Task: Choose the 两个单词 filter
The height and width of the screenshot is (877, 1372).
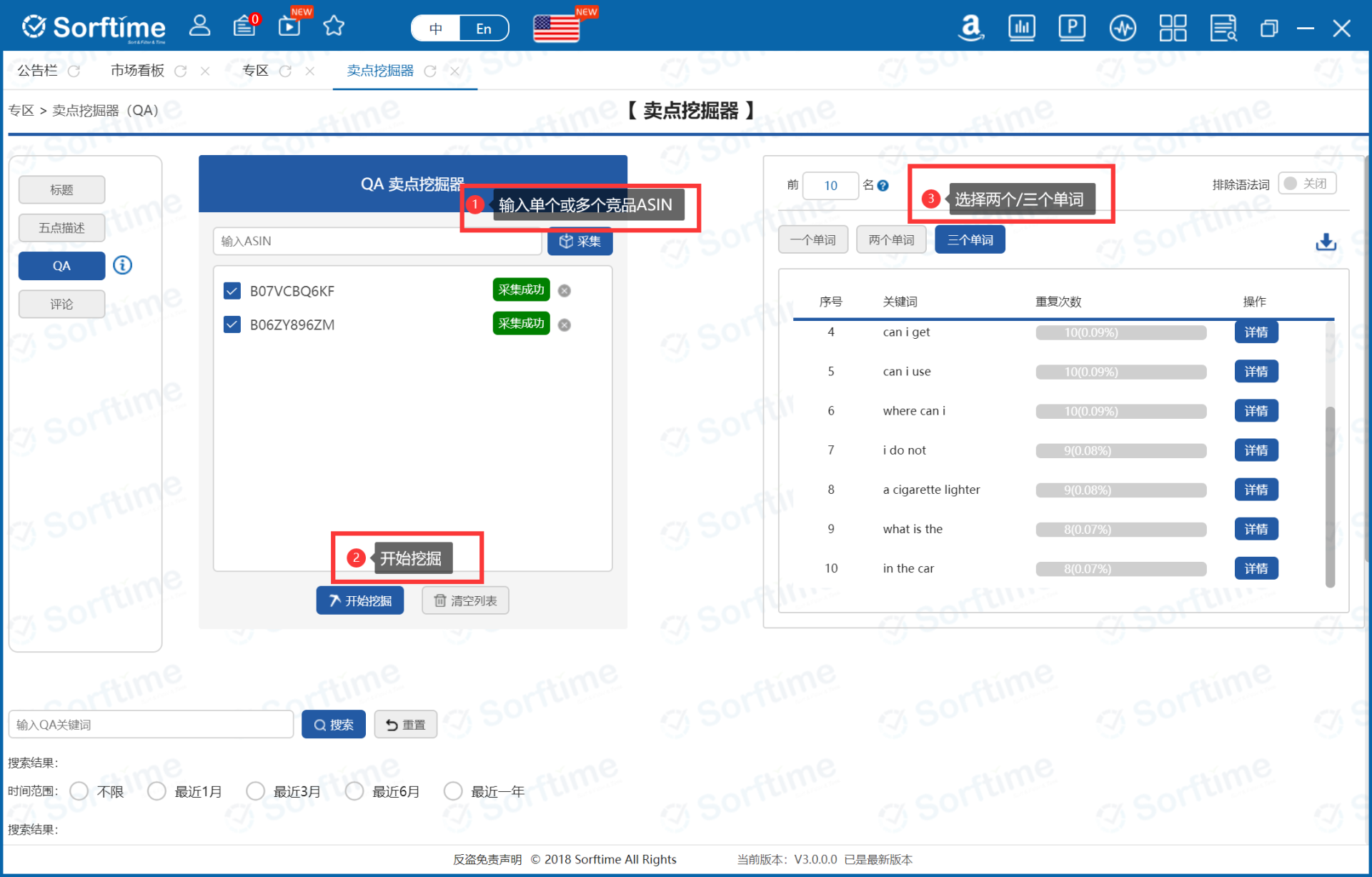Action: (x=891, y=239)
